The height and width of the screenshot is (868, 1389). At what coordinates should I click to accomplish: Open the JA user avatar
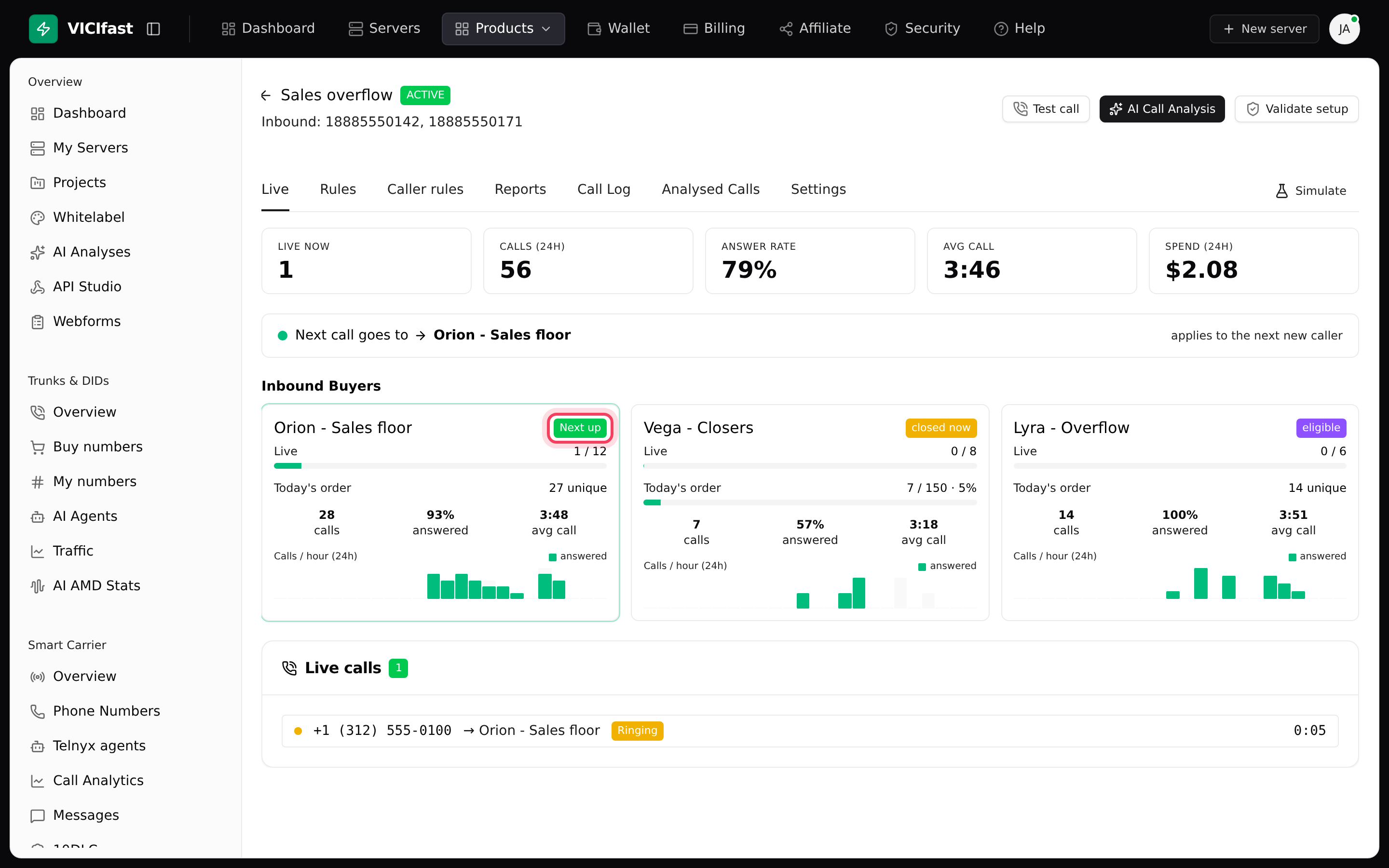click(x=1344, y=29)
